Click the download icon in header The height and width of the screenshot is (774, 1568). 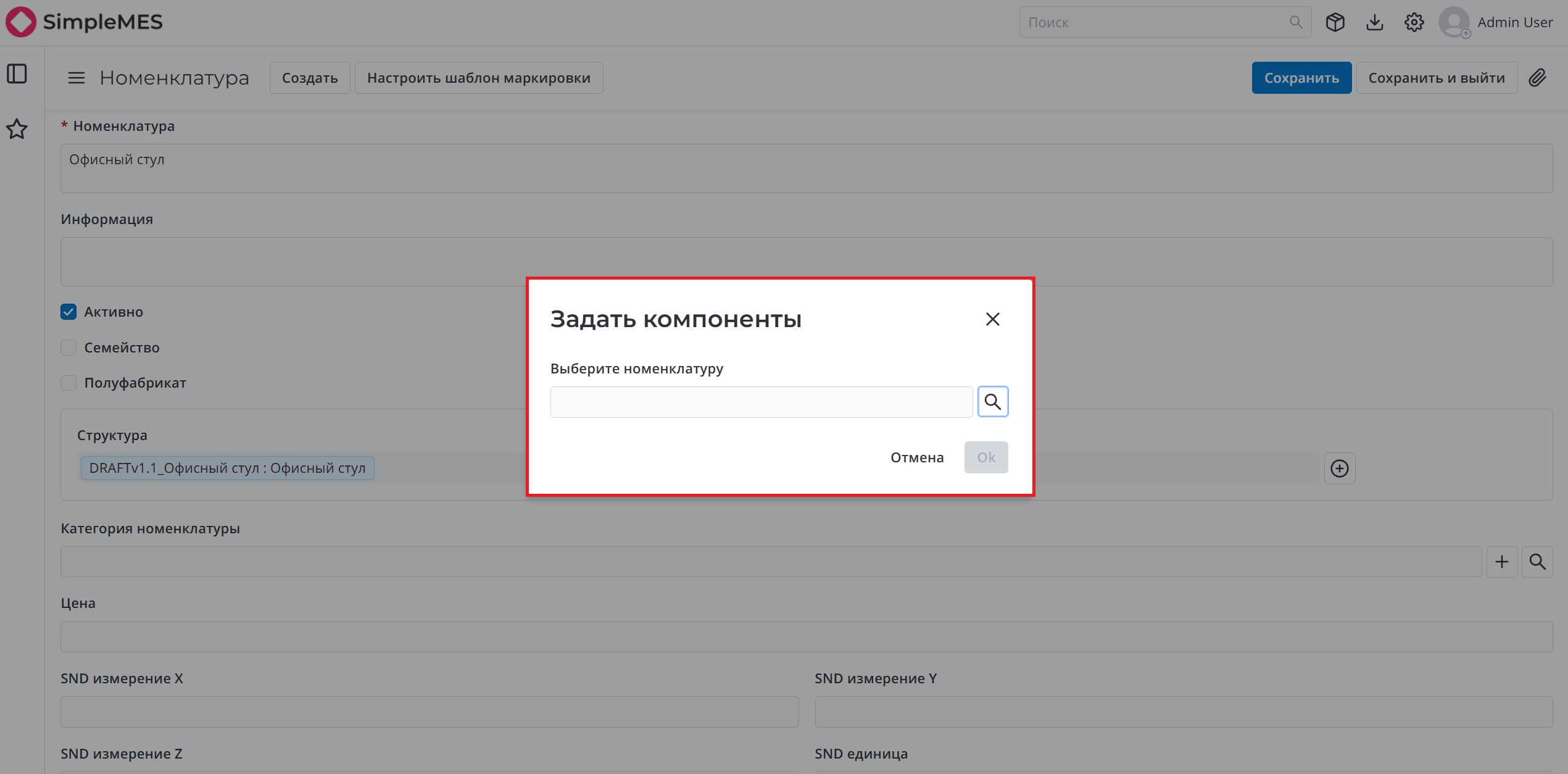[1375, 22]
